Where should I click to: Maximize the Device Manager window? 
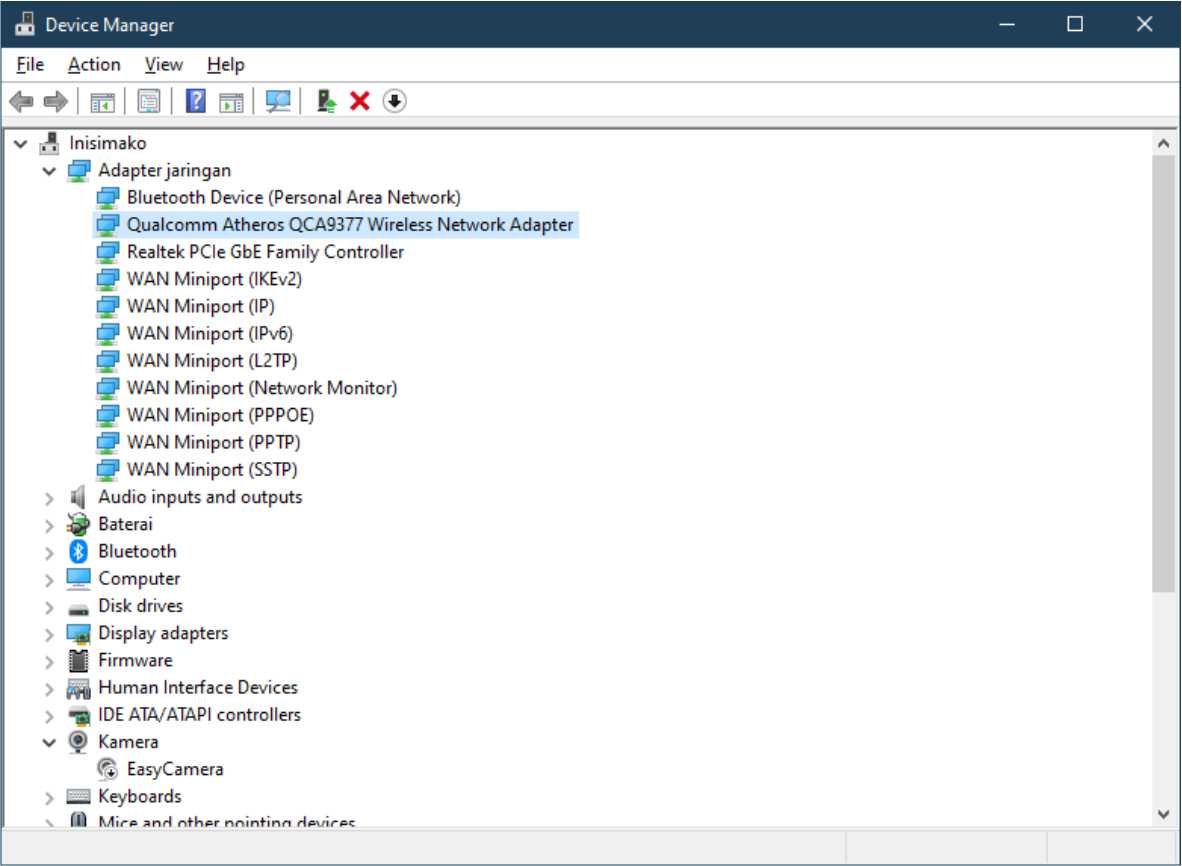coord(1075,24)
